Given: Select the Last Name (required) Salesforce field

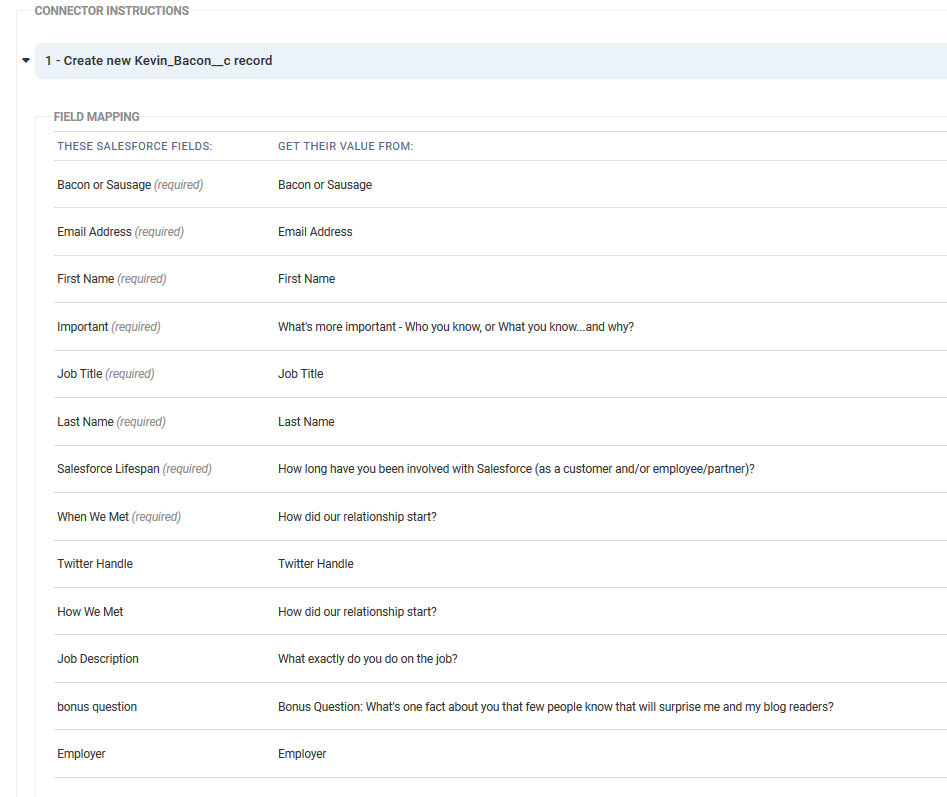Looking at the screenshot, I should coord(111,421).
